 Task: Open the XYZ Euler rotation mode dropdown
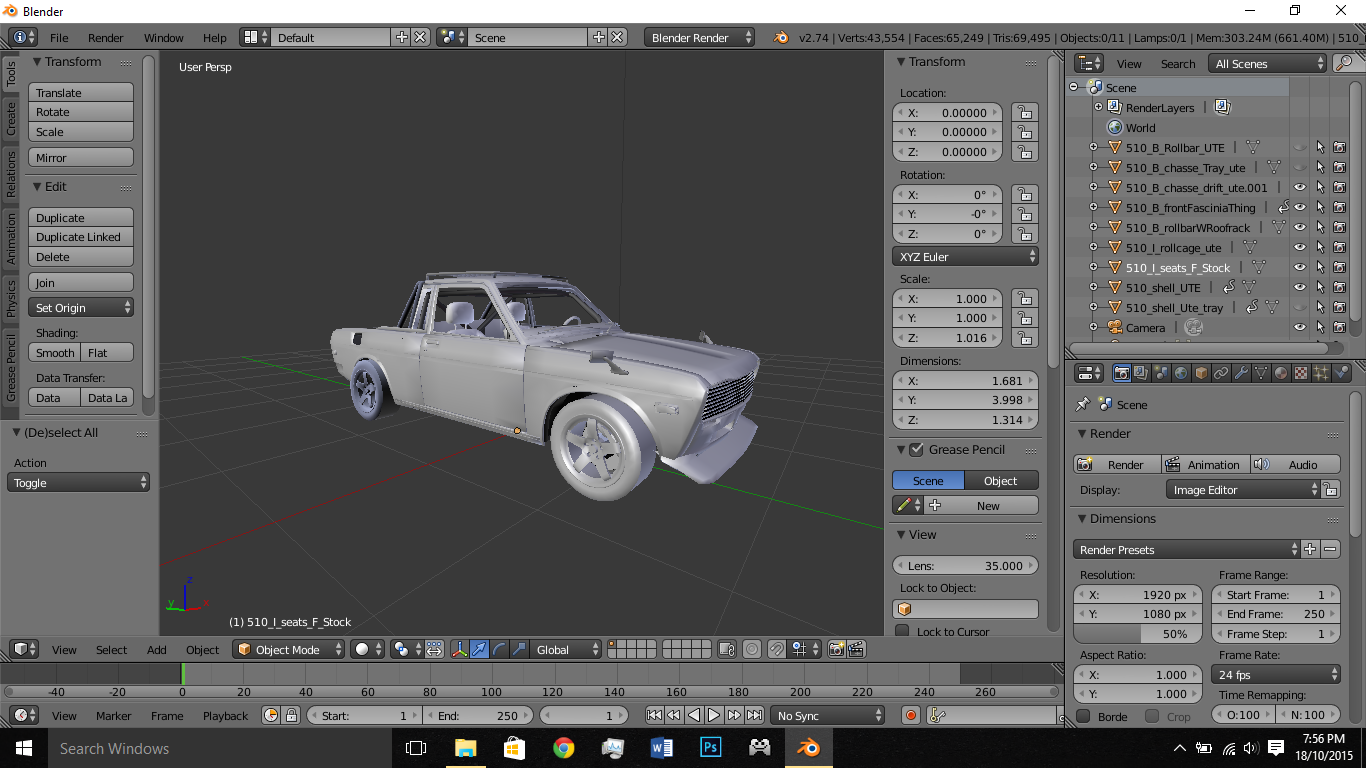(966, 257)
